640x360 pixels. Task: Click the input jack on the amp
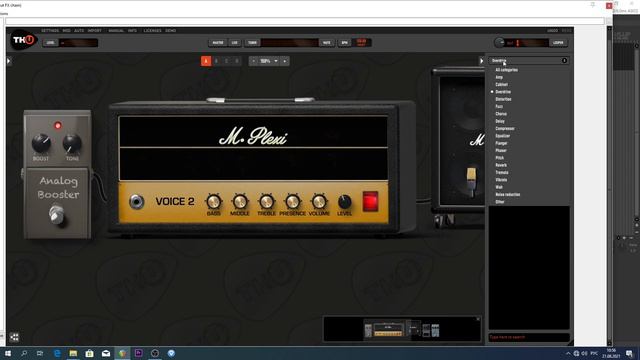[136, 202]
